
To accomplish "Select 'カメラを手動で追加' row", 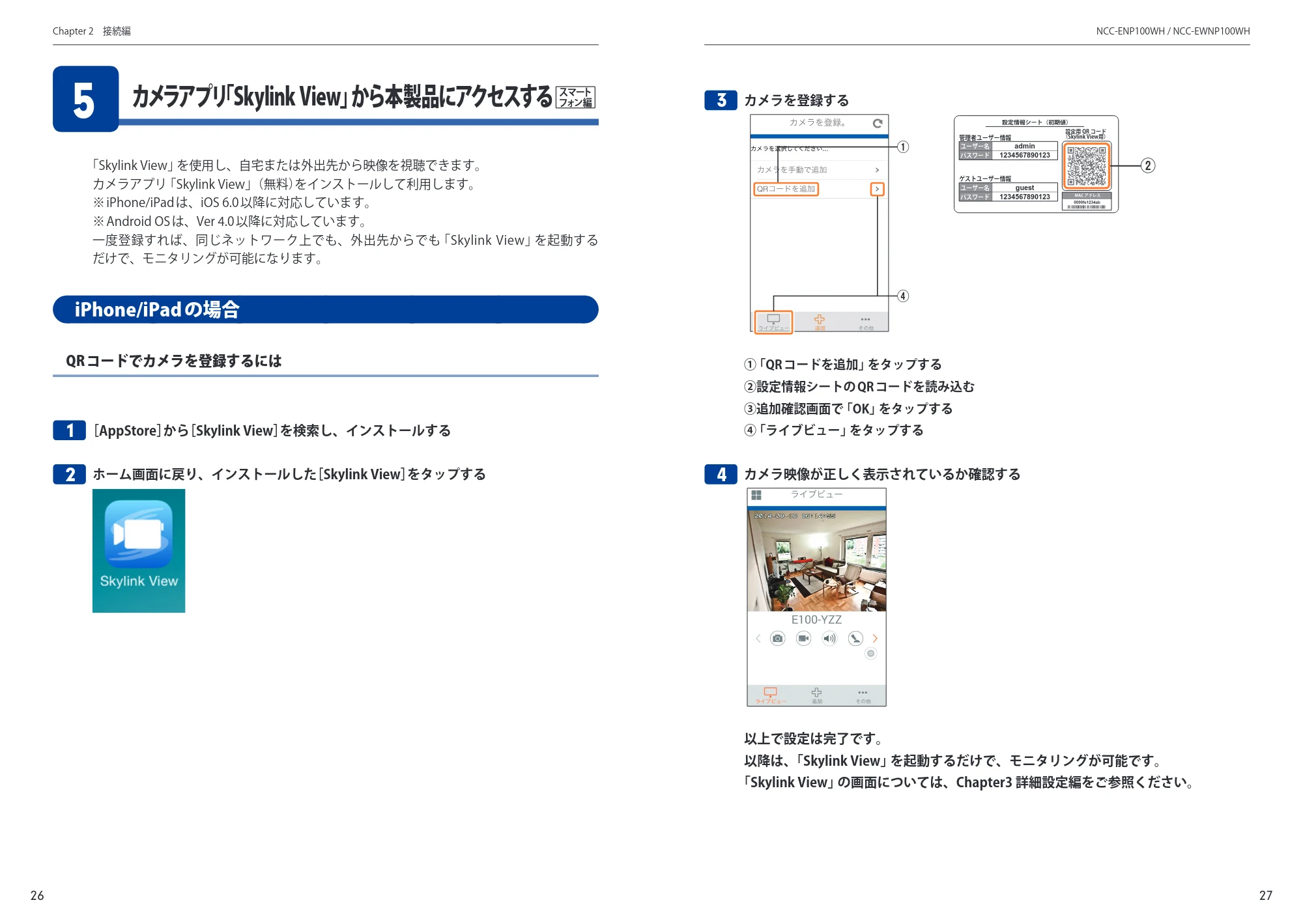I will (819, 169).
